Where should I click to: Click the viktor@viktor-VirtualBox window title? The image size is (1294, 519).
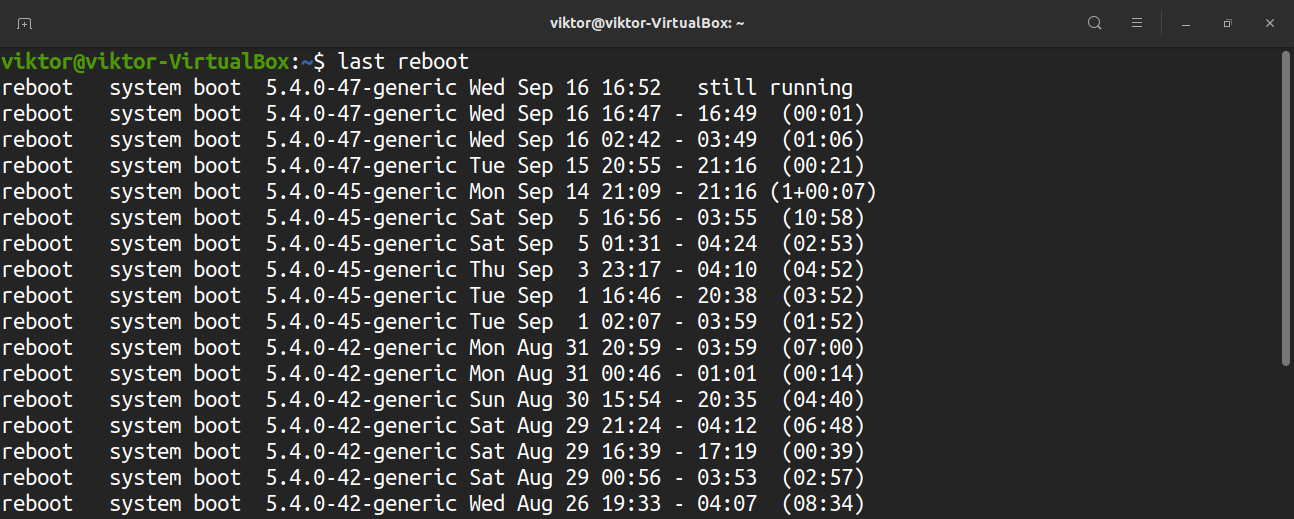(x=647, y=23)
